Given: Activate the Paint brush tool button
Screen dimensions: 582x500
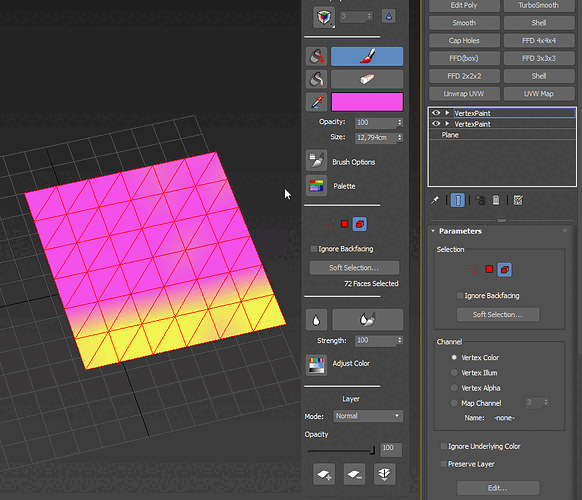Looking at the screenshot, I should 367,56.
